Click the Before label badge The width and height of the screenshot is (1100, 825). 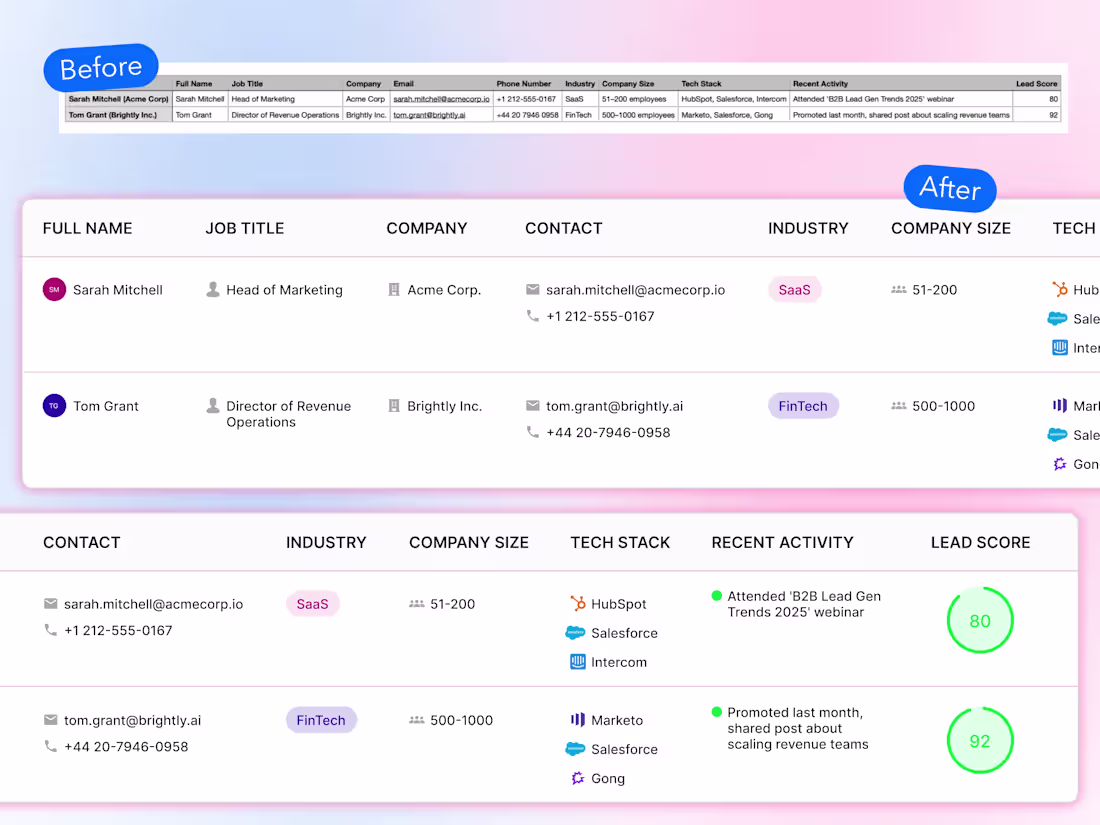(100, 68)
